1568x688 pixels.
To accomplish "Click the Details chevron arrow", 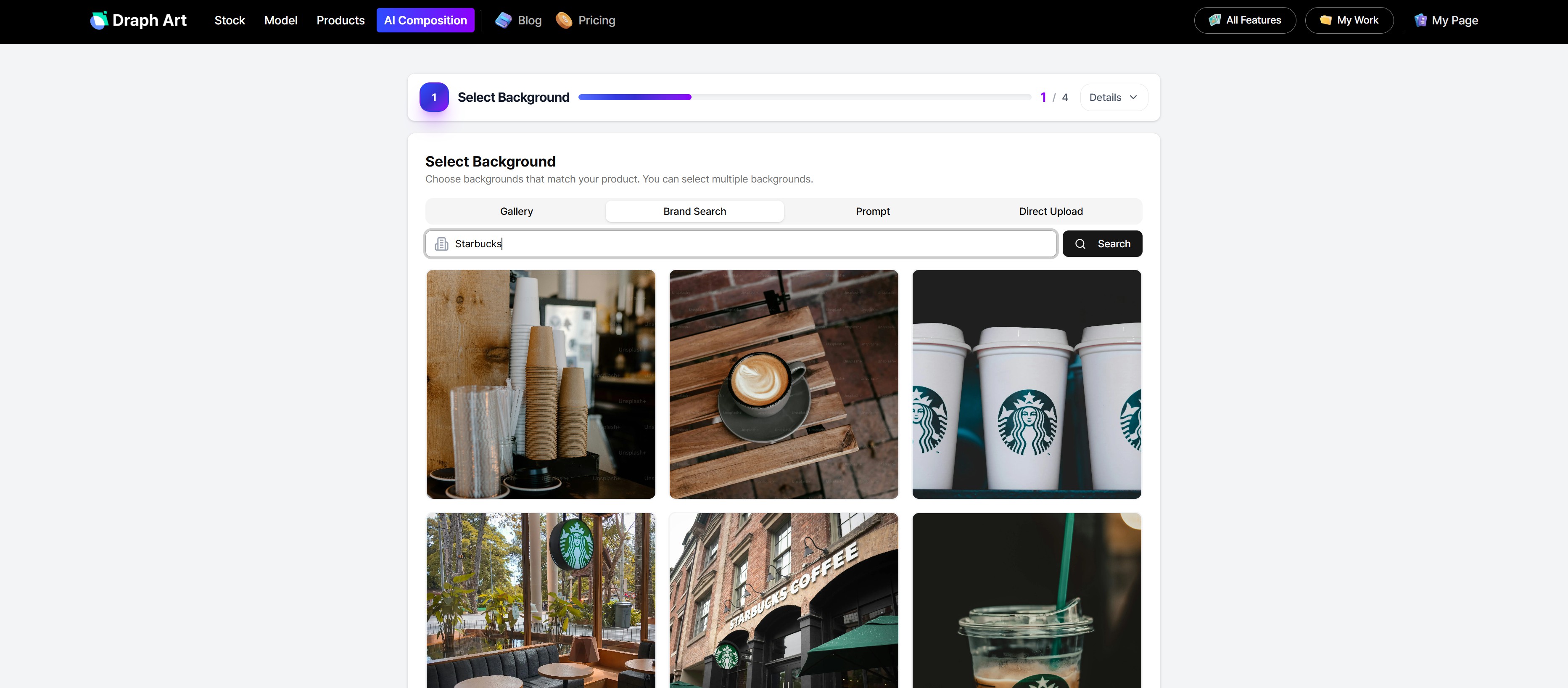I will click(1133, 98).
